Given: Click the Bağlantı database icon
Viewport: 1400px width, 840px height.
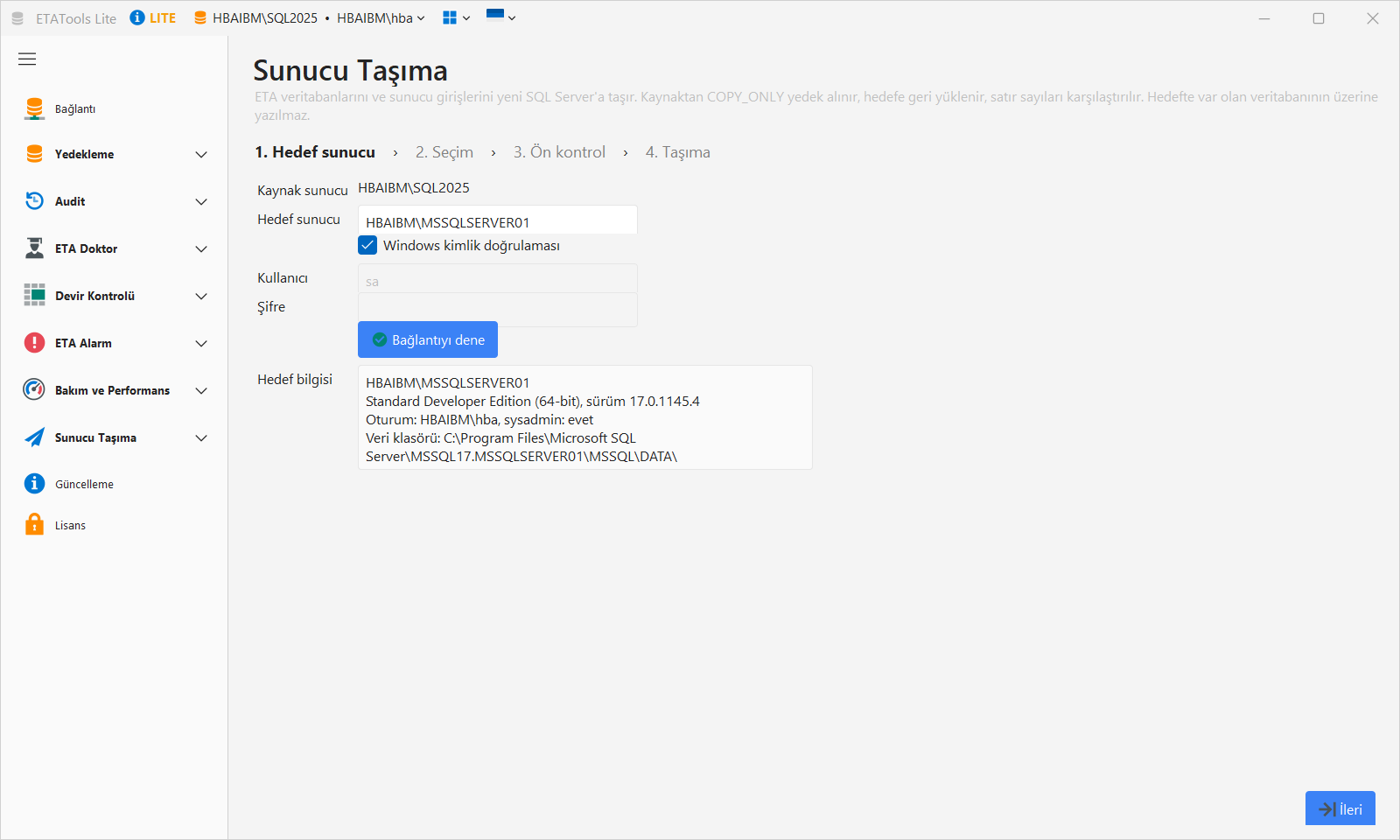Looking at the screenshot, I should (x=34, y=108).
